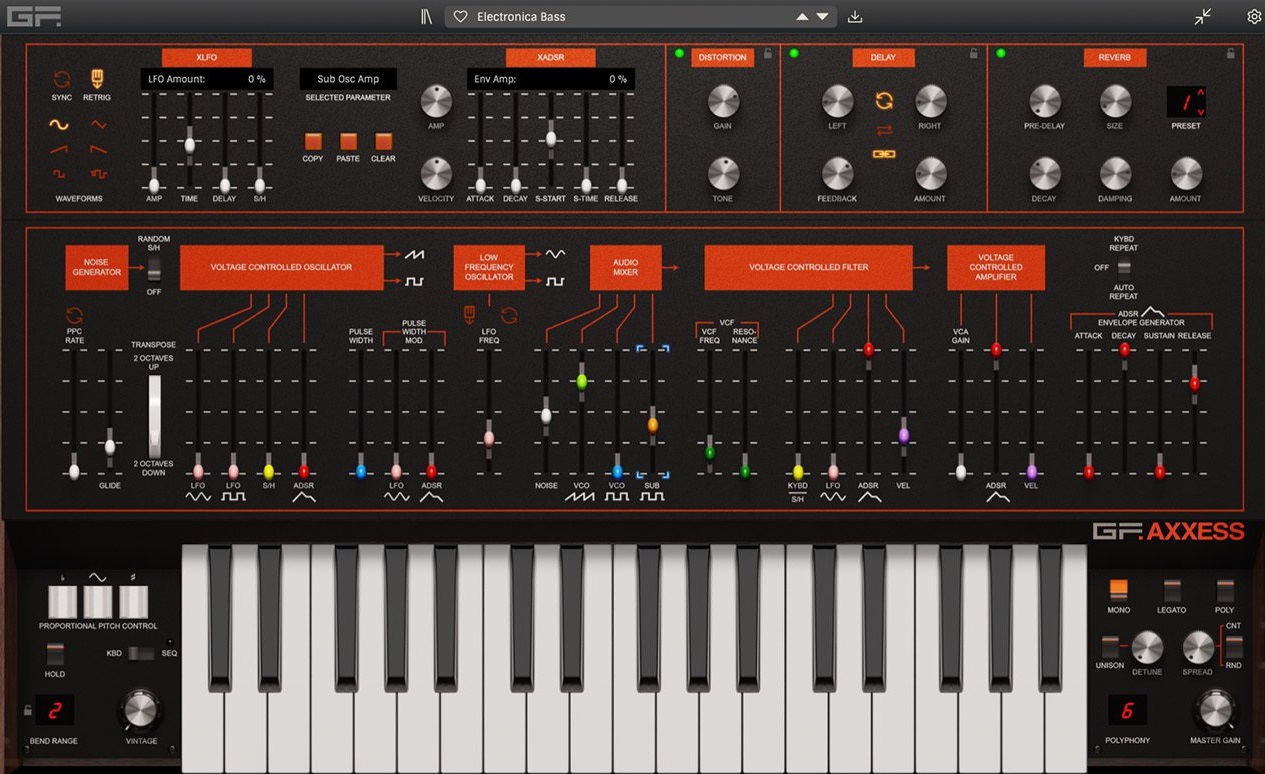Open the preset browser library icon
The width and height of the screenshot is (1265, 774).
(x=426, y=17)
